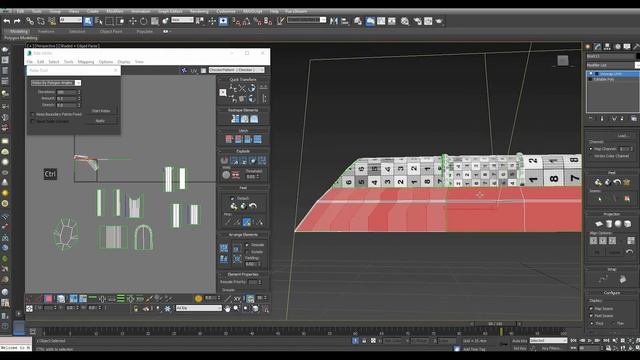Select the Vertex Color Channel radio button

[591, 156]
